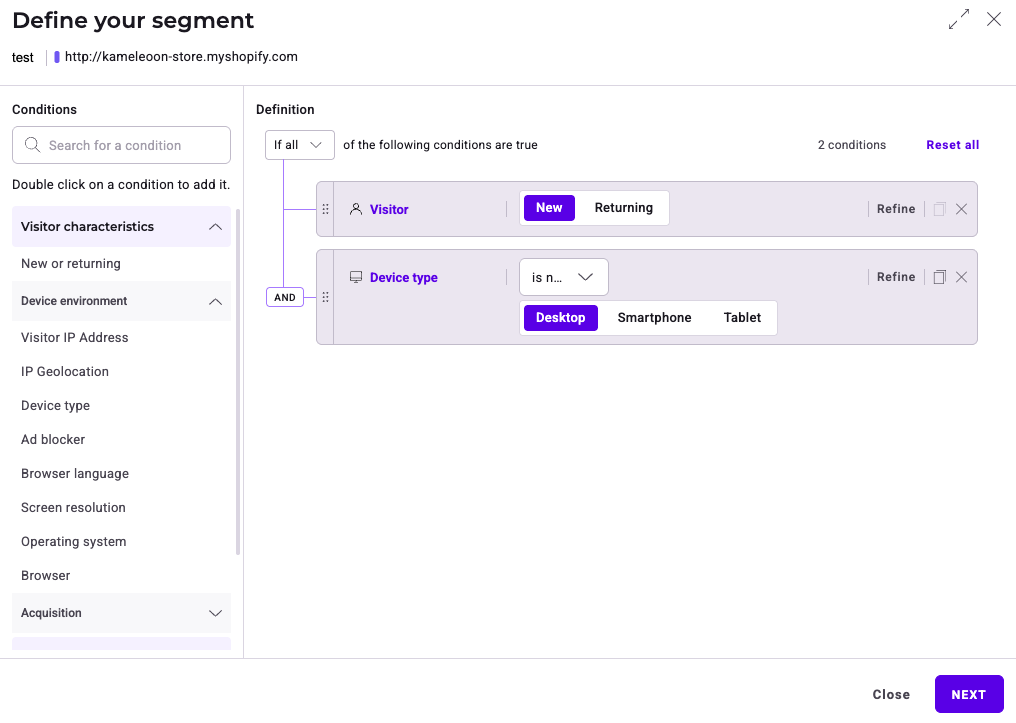The height and width of the screenshot is (723, 1016).
Task: Remove the Visitor condition with X icon
Action: [961, 209]
